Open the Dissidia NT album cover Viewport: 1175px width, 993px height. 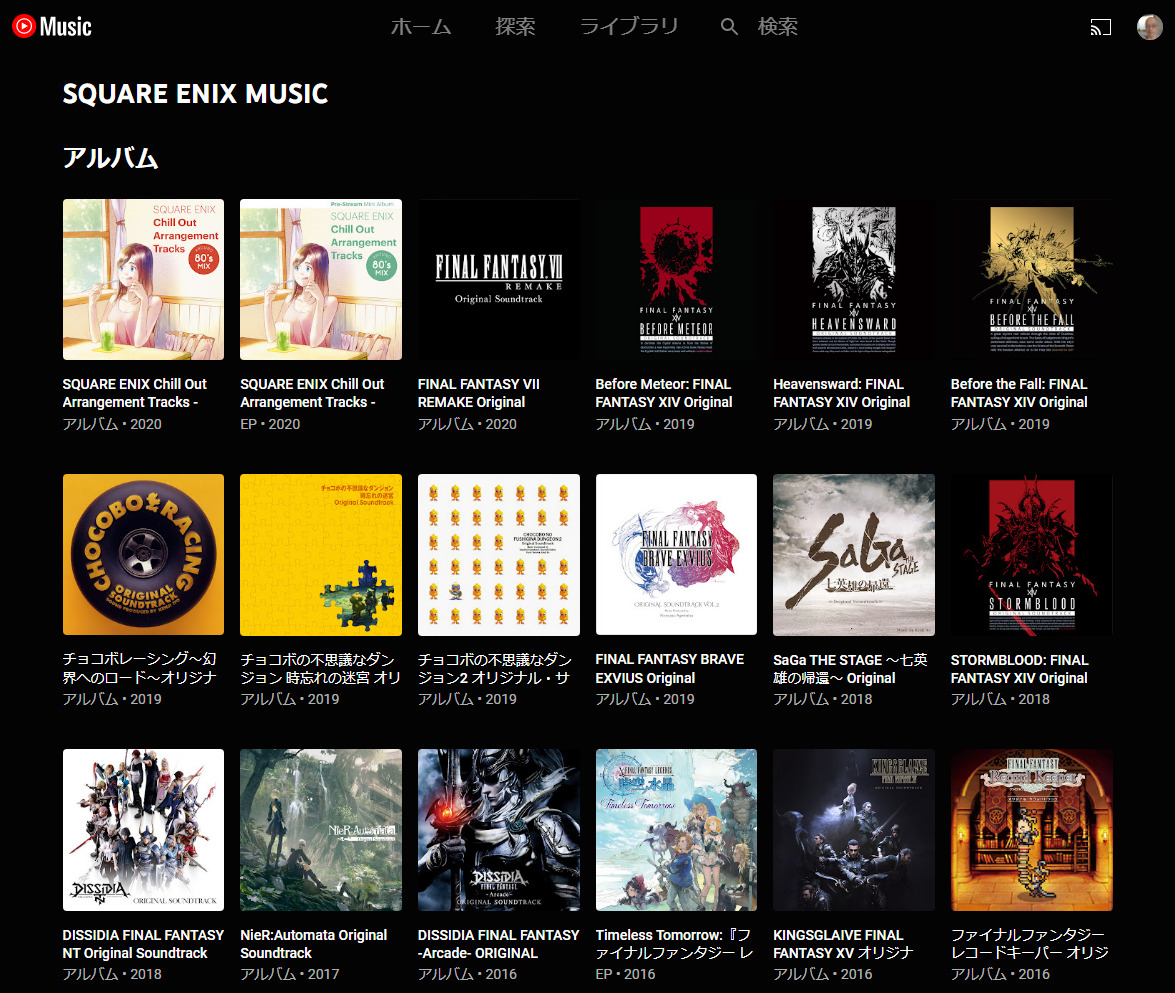143,830
